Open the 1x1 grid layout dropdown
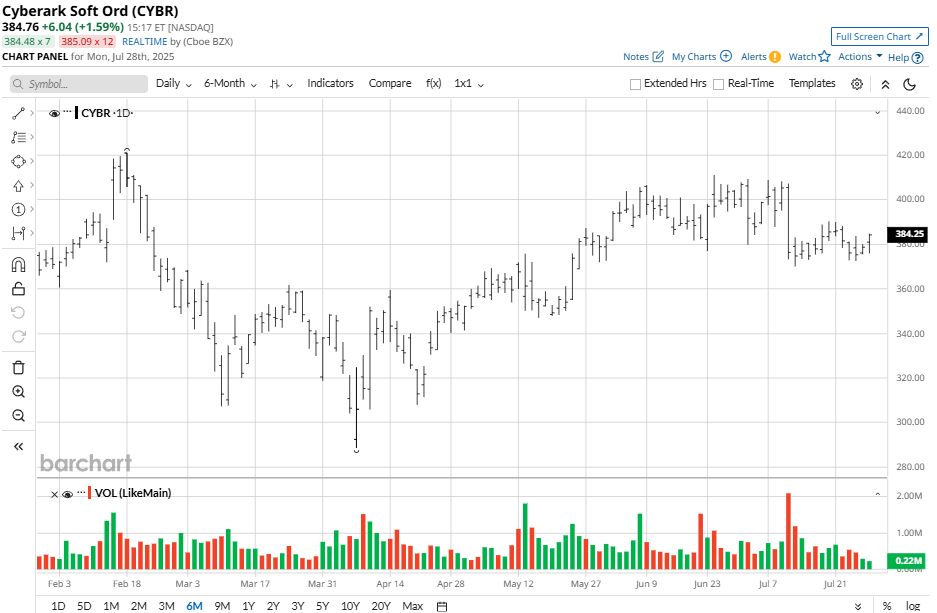 point(468,84)
